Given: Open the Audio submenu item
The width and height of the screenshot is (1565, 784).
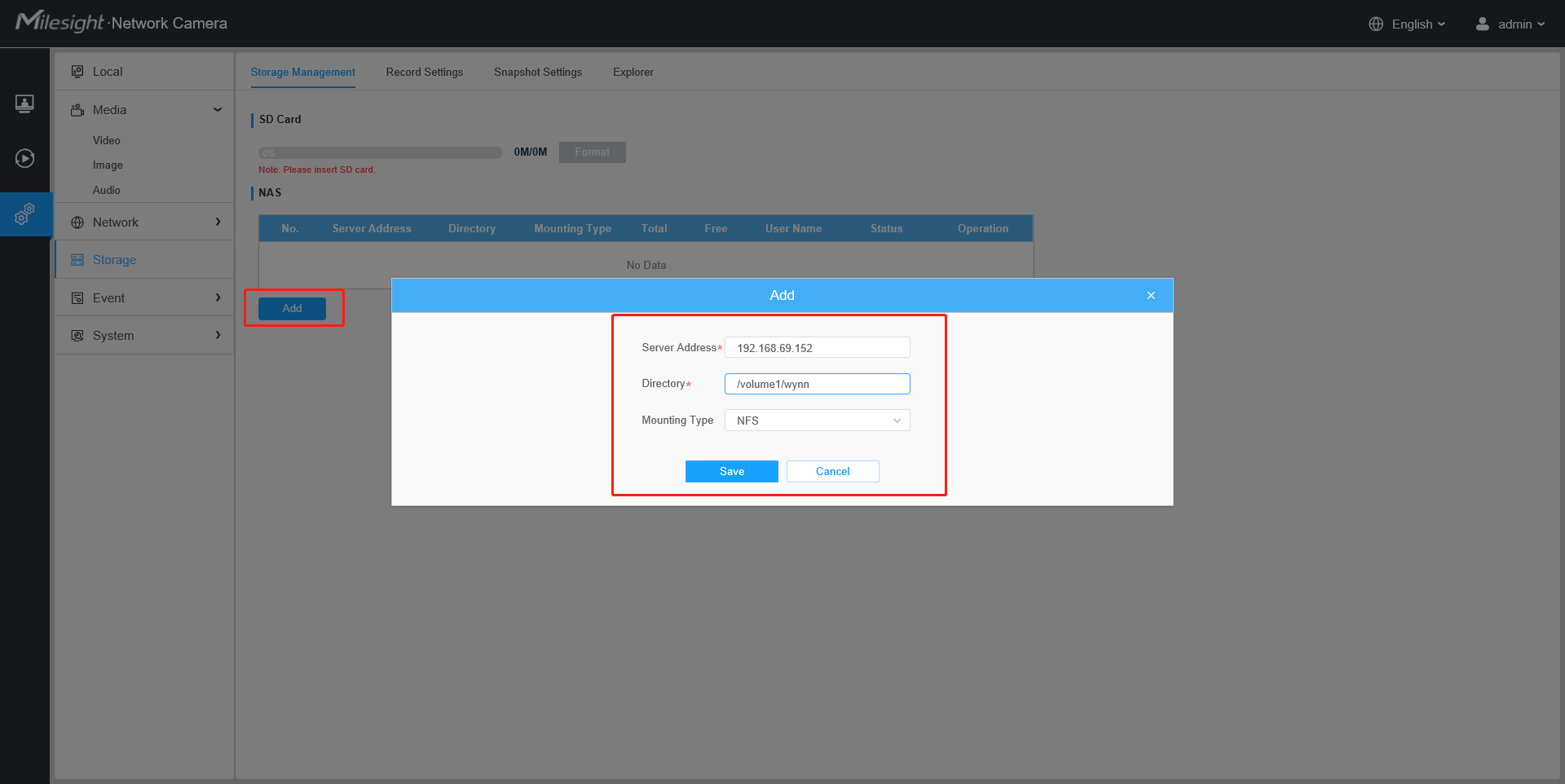Looking at the screenshot, I should click(x=107, y=191).
